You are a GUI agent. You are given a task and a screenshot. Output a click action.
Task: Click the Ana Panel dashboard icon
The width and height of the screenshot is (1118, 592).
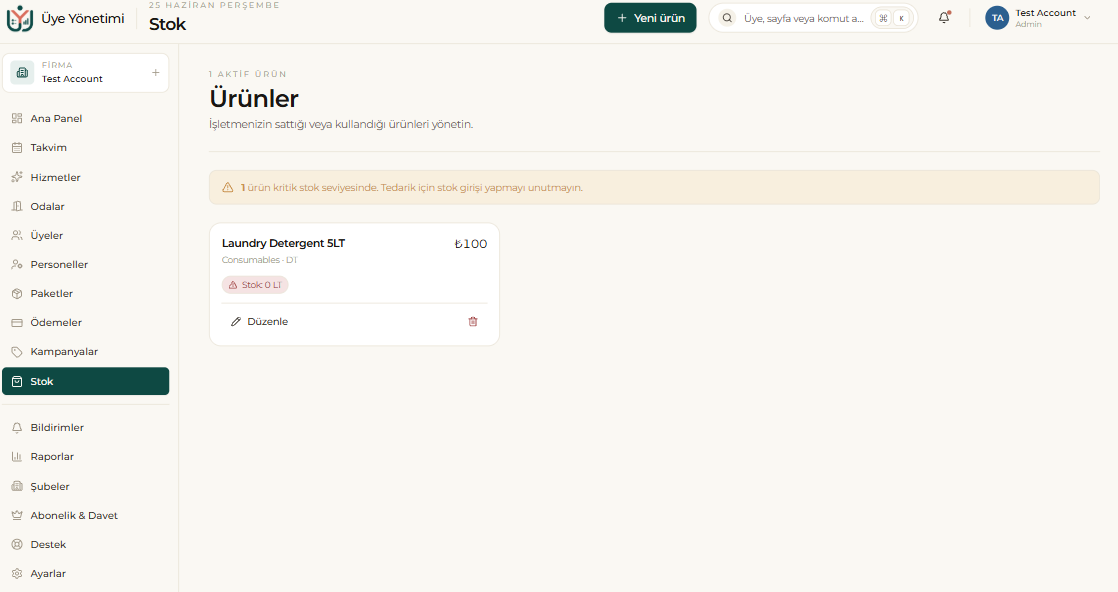pyautogui.click(x=17, y=118)
